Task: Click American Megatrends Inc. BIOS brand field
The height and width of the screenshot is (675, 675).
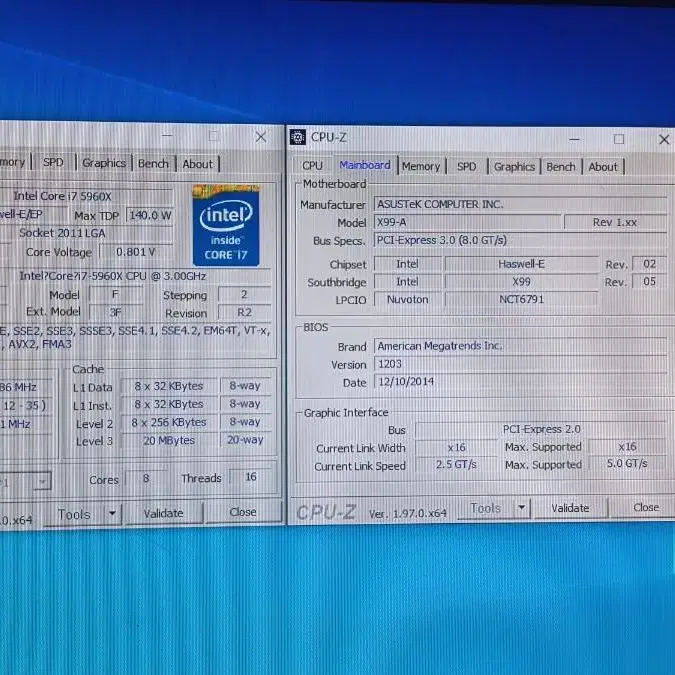Action: click(520, 346)
